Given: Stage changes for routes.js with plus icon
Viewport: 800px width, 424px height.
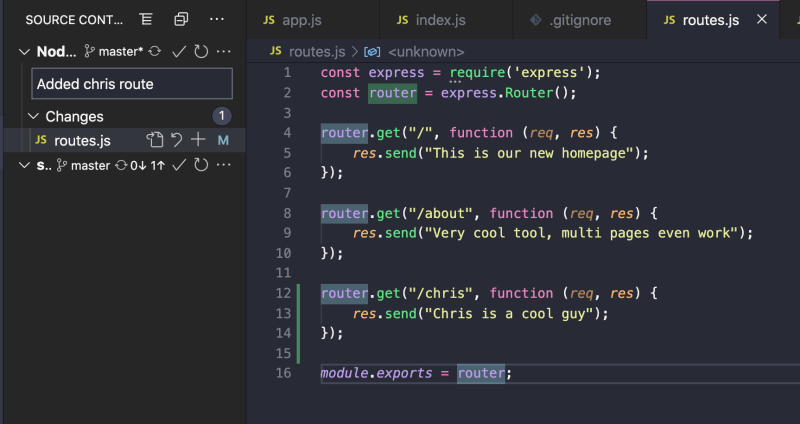Looking at the screenshot, I should pos(198,140).
